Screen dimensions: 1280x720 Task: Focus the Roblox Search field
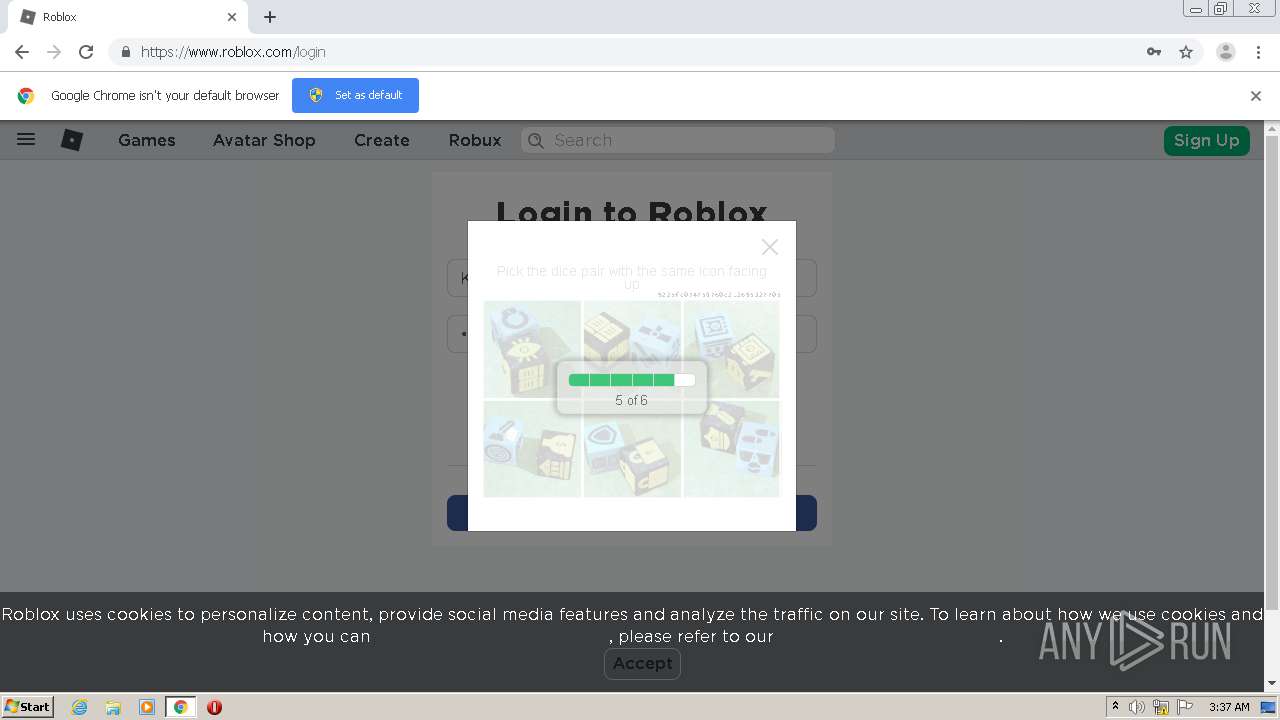[x=678, y=140]
